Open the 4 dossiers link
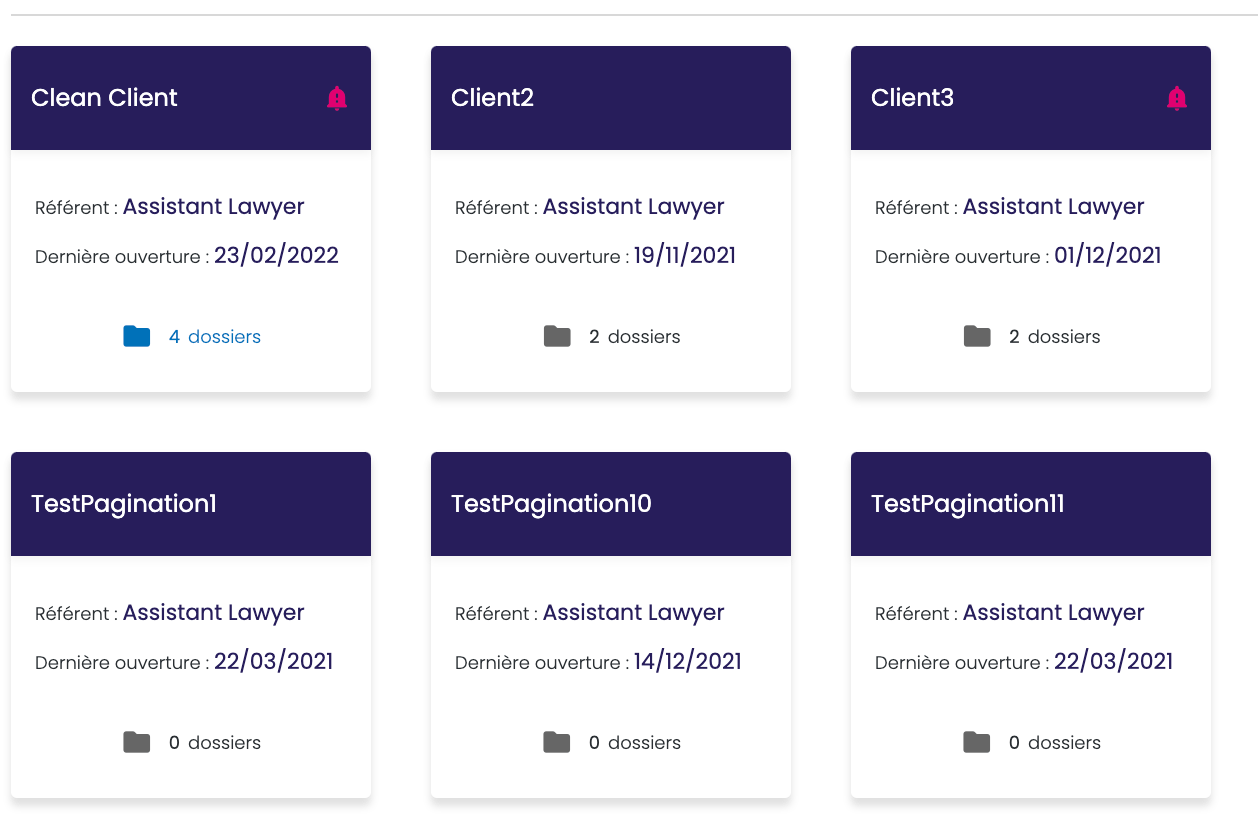 tap(215, 337)
